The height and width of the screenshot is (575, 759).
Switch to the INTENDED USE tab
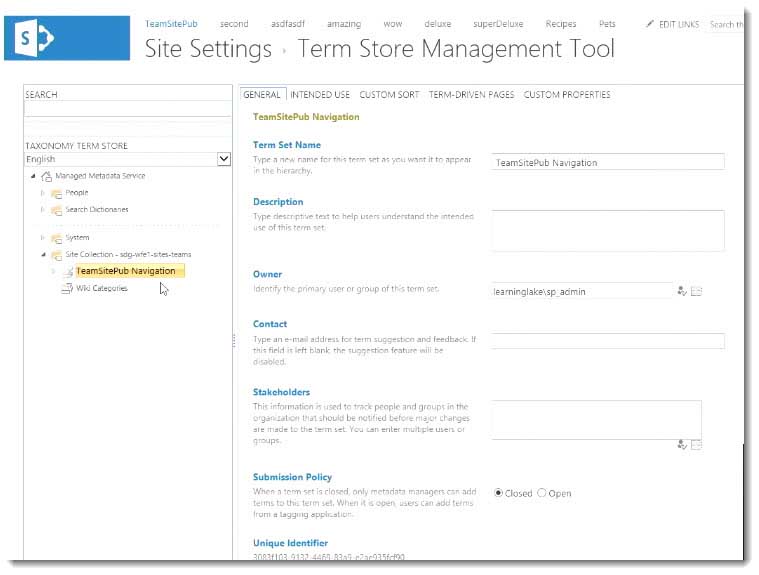point(320,95)
